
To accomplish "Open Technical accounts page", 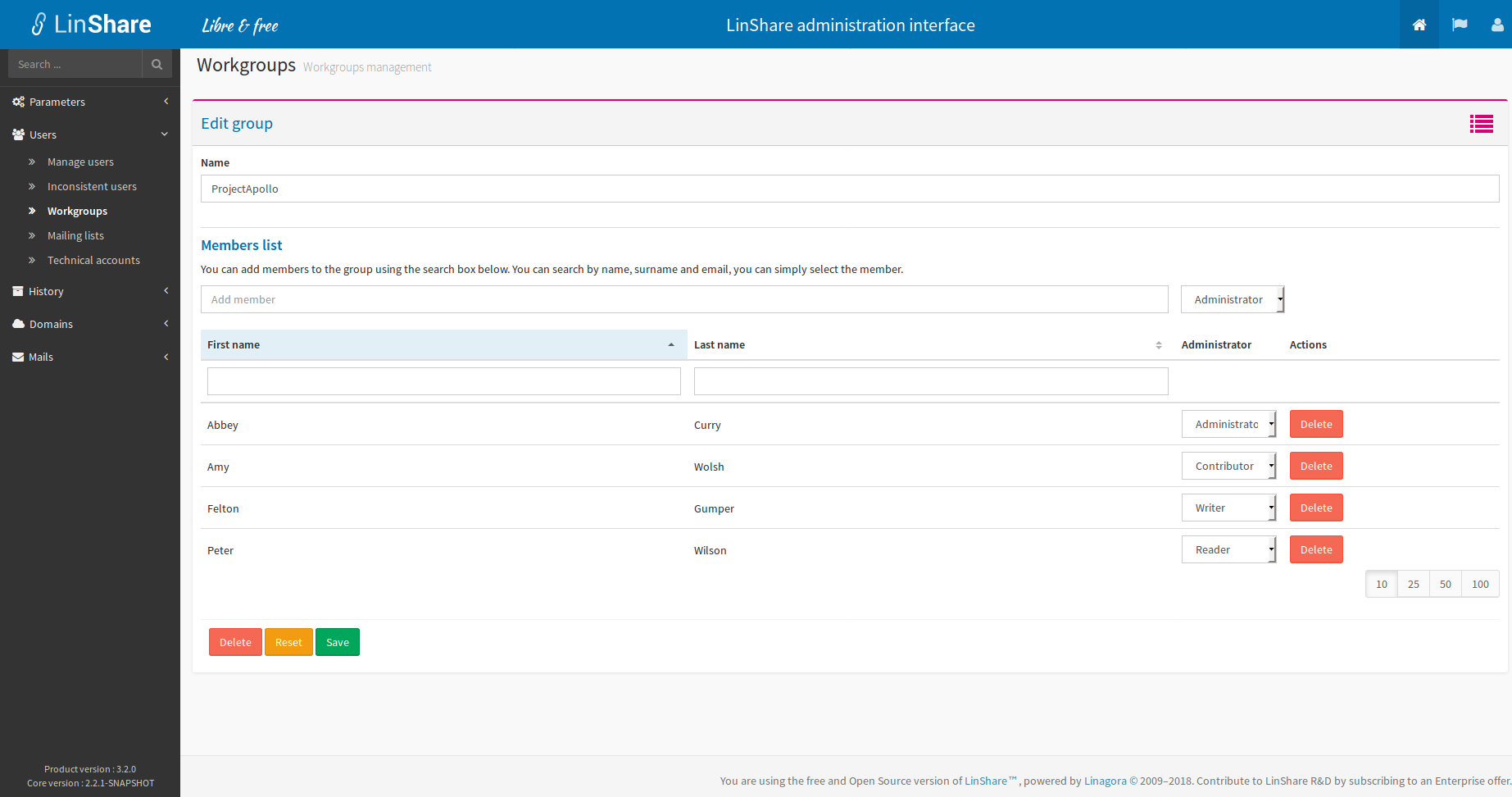I will pos(93,260).
